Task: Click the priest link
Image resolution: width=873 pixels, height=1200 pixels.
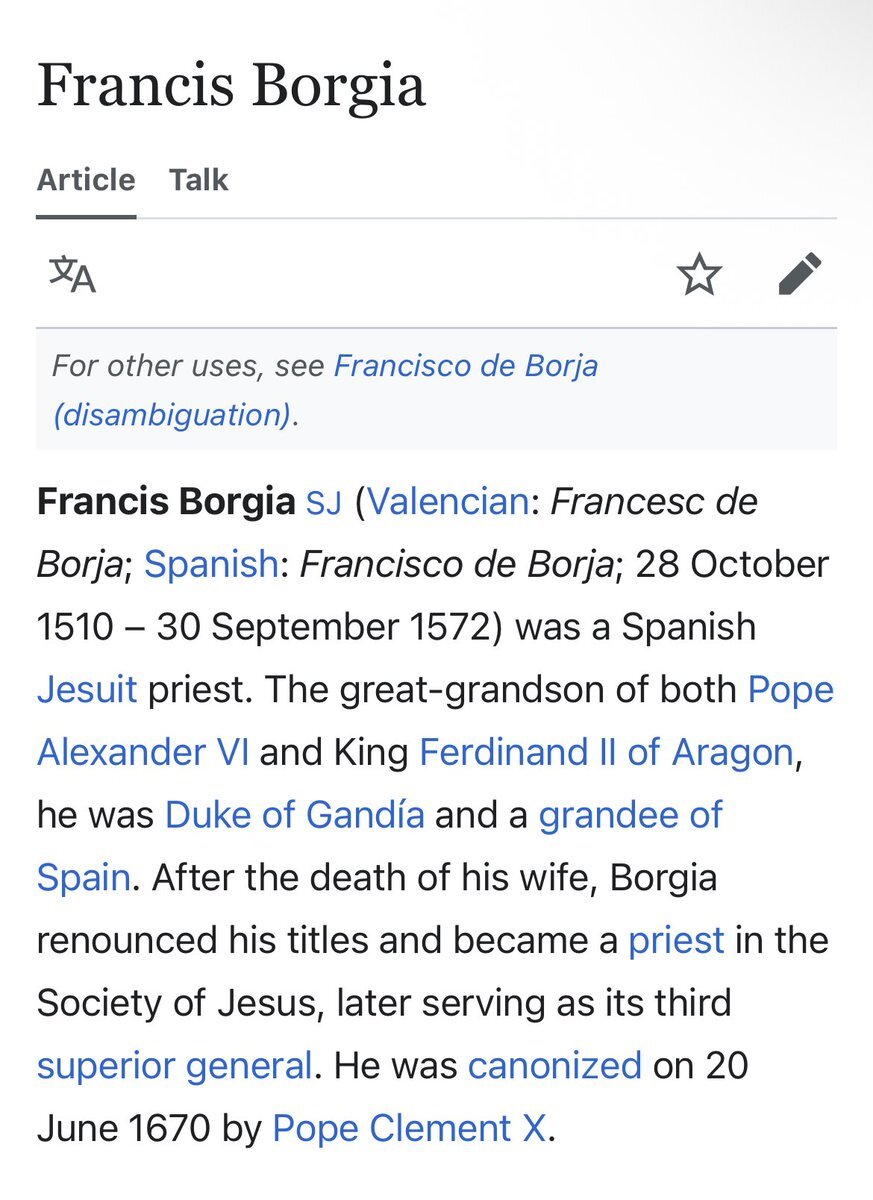Action: pyautogui.click(x=676, y=941)
